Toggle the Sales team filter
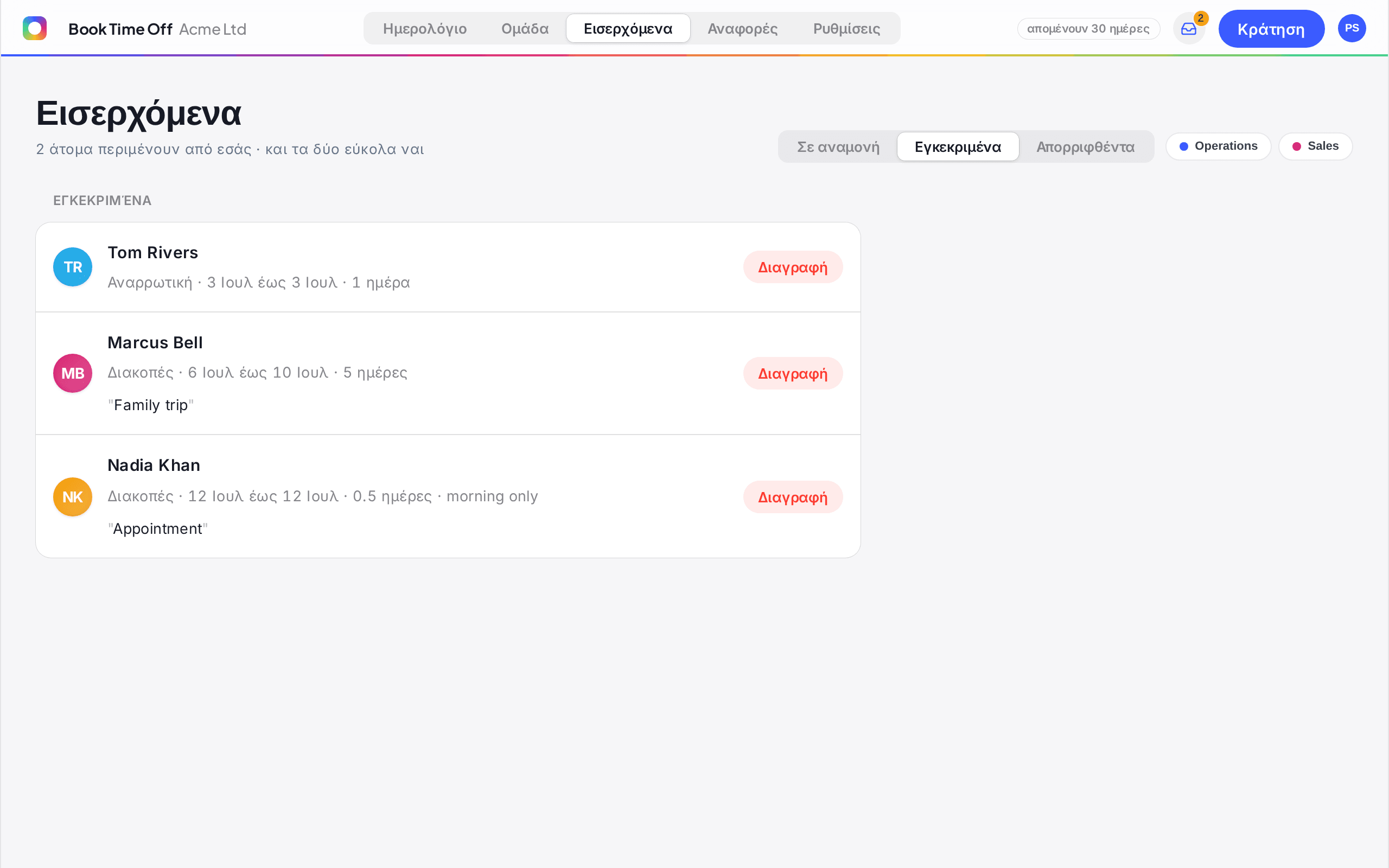The width and height of the screenshot is (1389, 868). [1316, 146]
